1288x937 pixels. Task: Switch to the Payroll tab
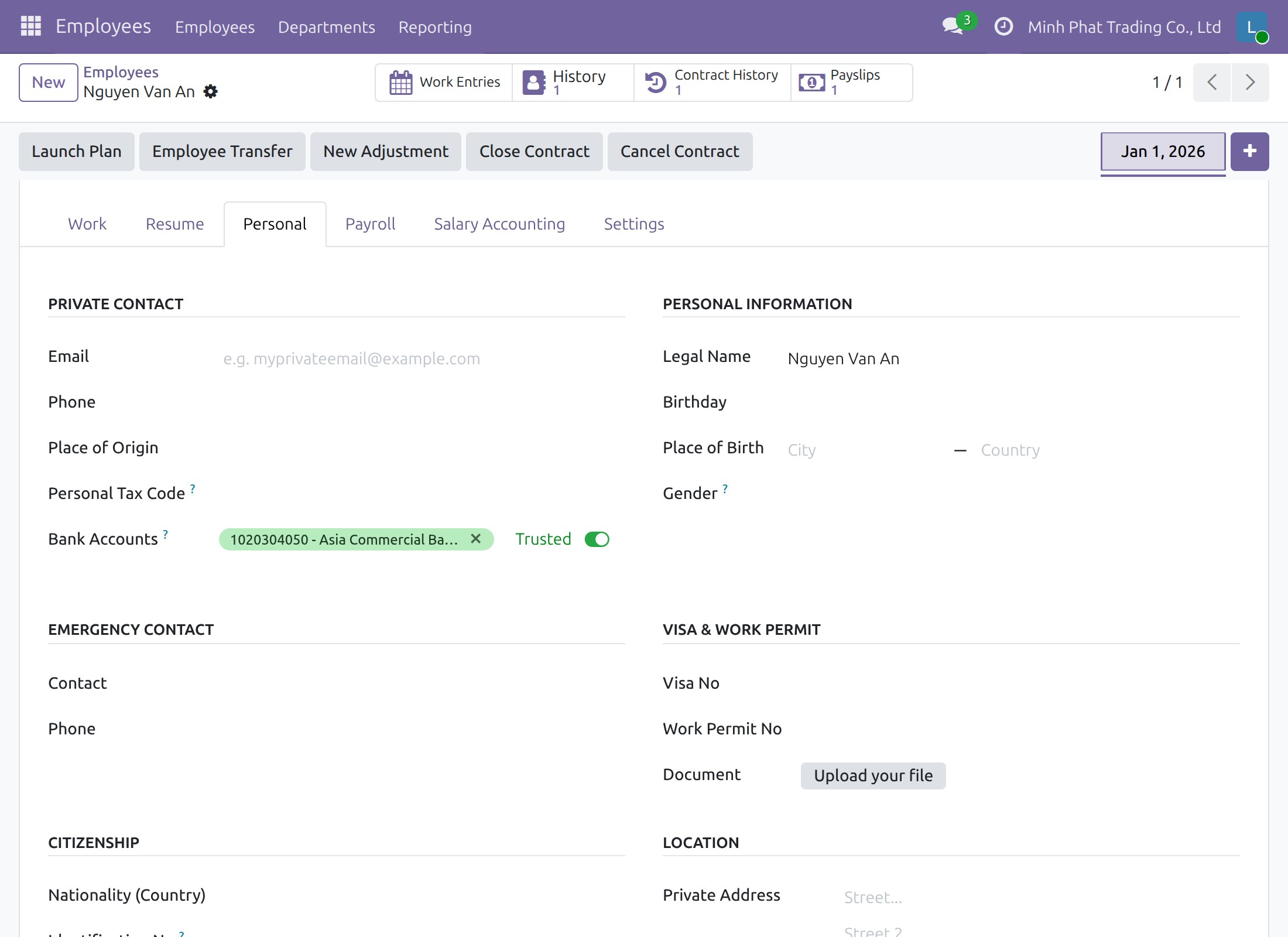point(370,224)
